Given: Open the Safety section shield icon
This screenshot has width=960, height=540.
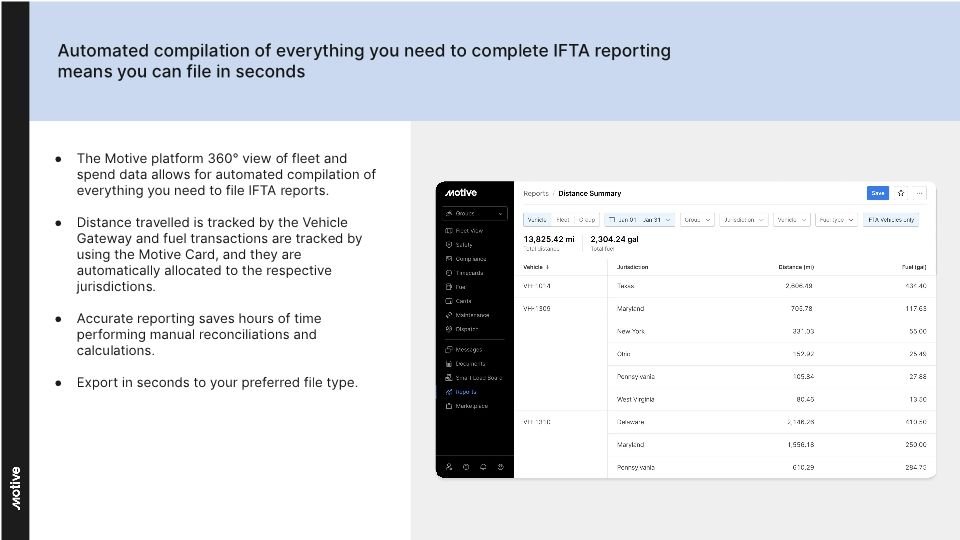Looking at the screenshot, I should click(x=449, y=245).
